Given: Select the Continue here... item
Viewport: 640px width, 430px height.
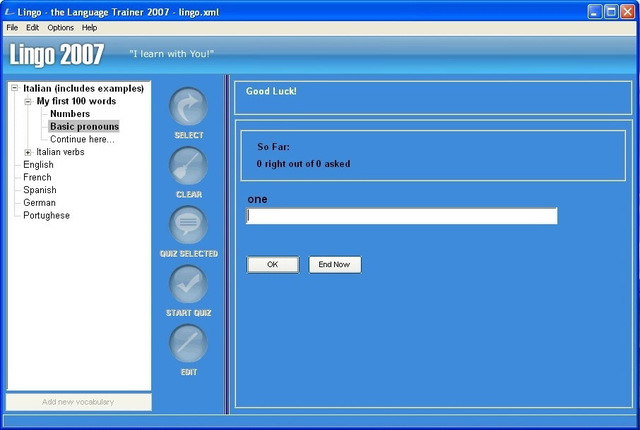Looking at the screenshot, I should (x=82, y=139).
